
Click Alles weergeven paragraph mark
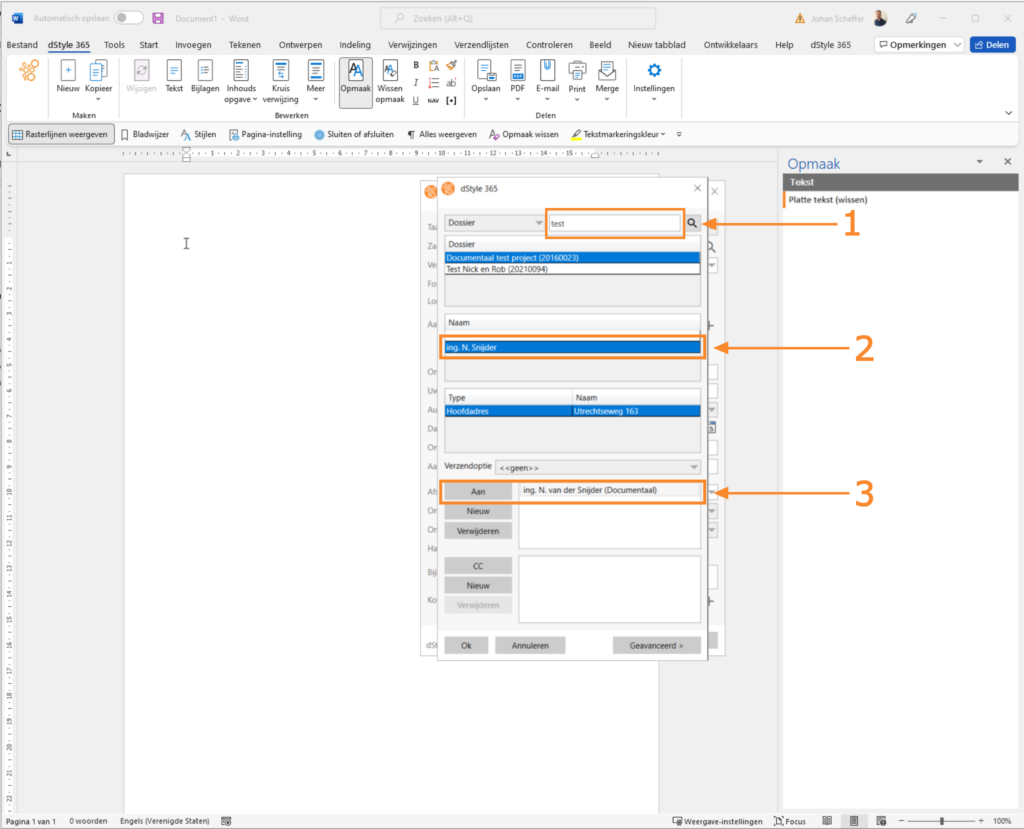442,135
